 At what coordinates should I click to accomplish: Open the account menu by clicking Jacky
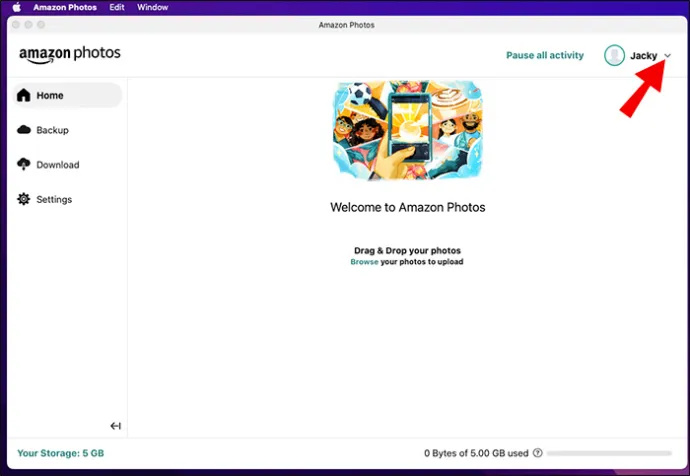point(643,55)
